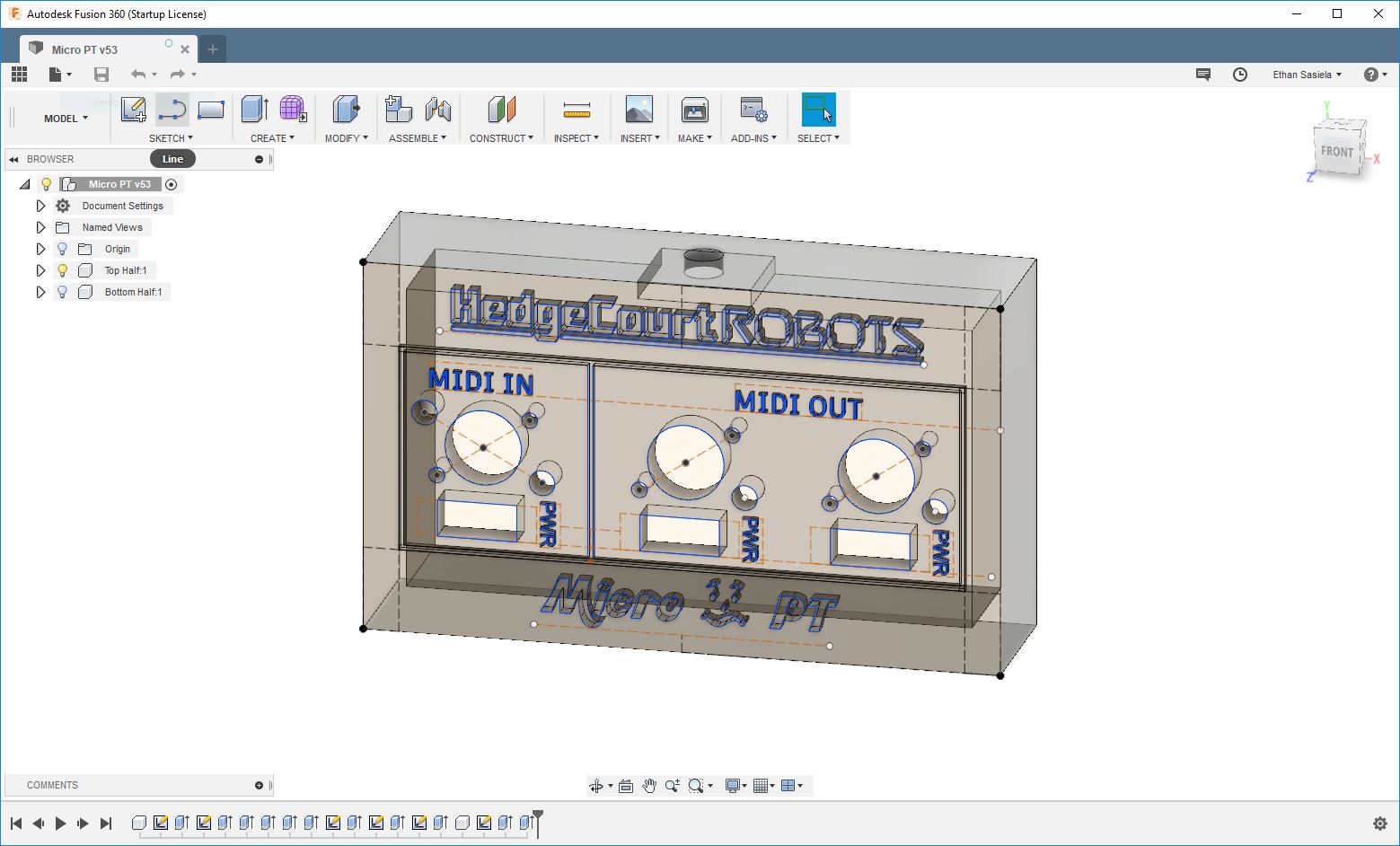Open the data panel grid icon

(19, 75)
